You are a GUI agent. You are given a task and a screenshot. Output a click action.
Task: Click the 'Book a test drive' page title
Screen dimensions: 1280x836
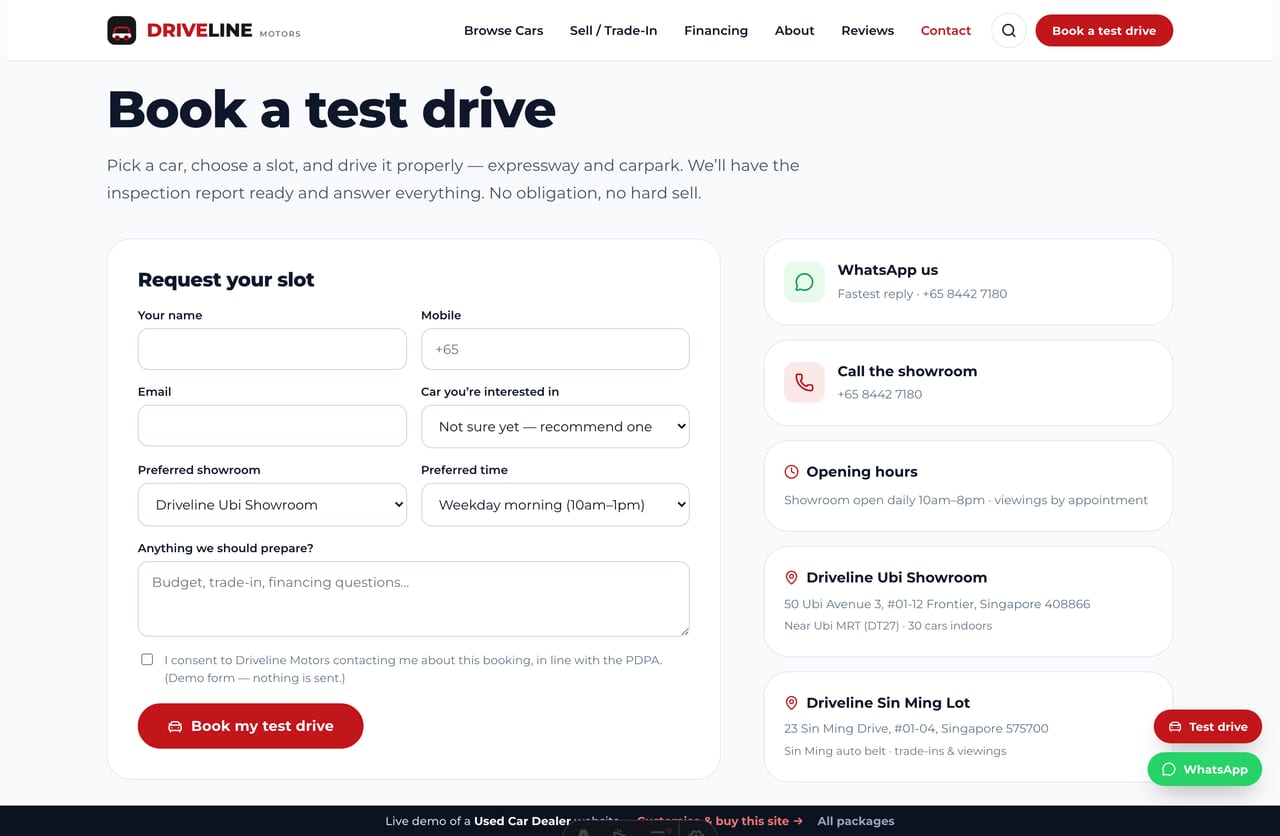point(331,109)
